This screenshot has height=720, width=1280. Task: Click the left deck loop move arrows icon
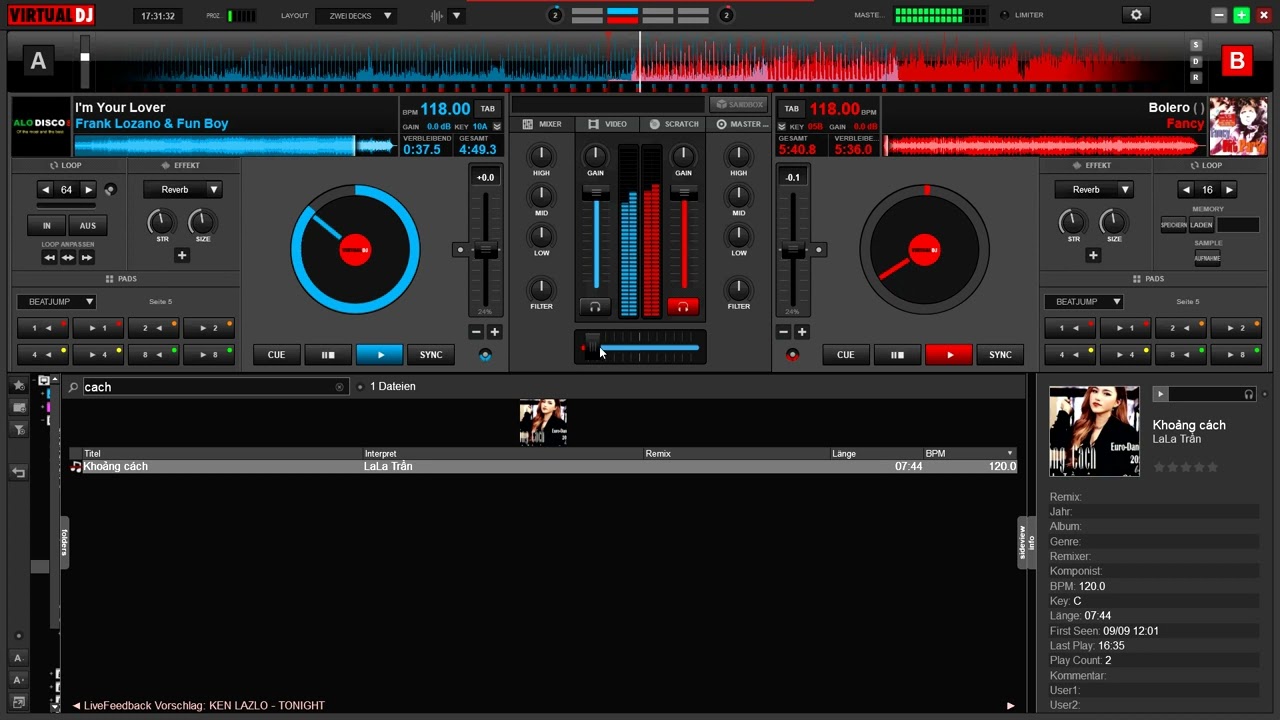(68, 258)
